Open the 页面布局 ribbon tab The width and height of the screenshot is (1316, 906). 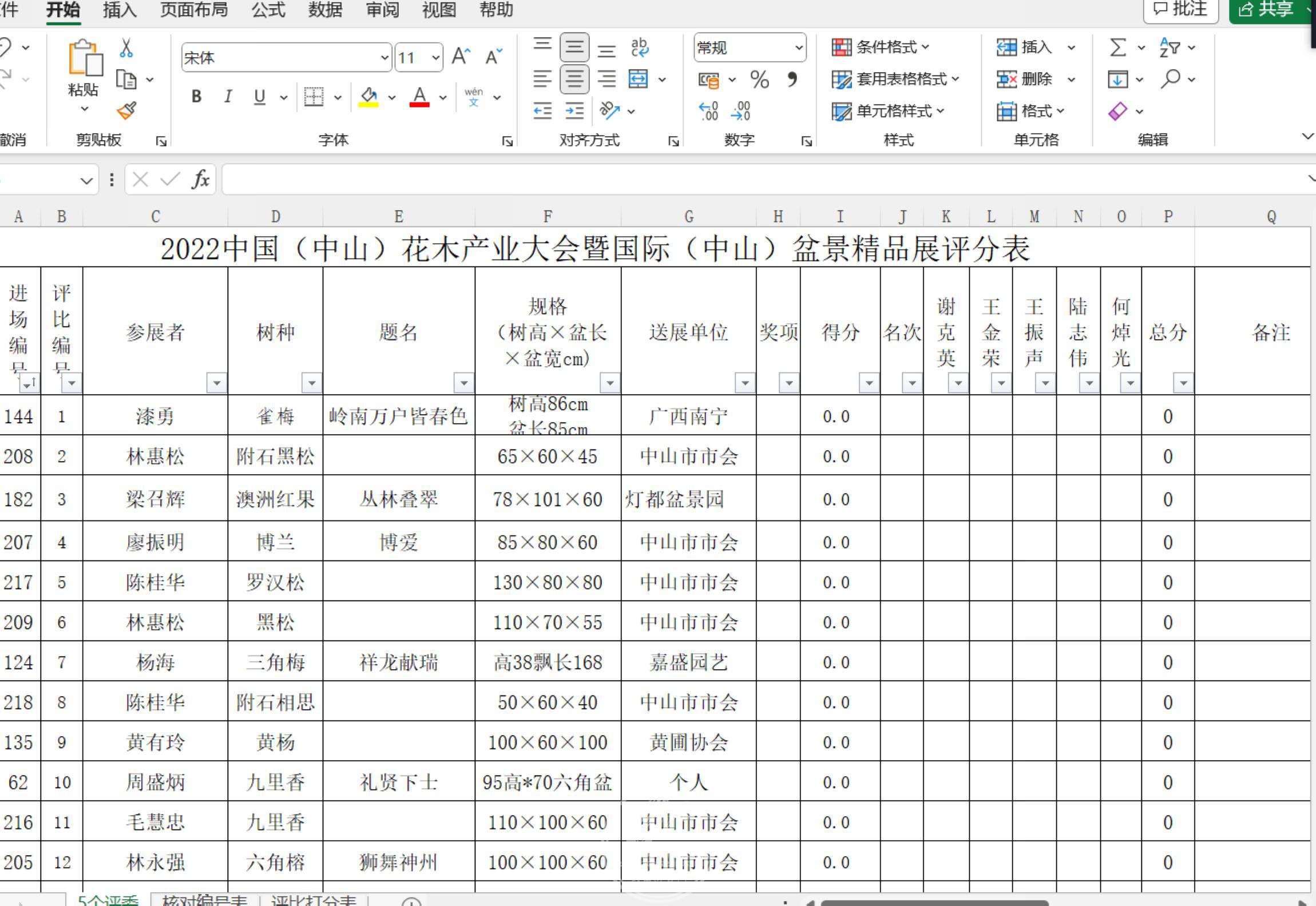click(193, 10)
